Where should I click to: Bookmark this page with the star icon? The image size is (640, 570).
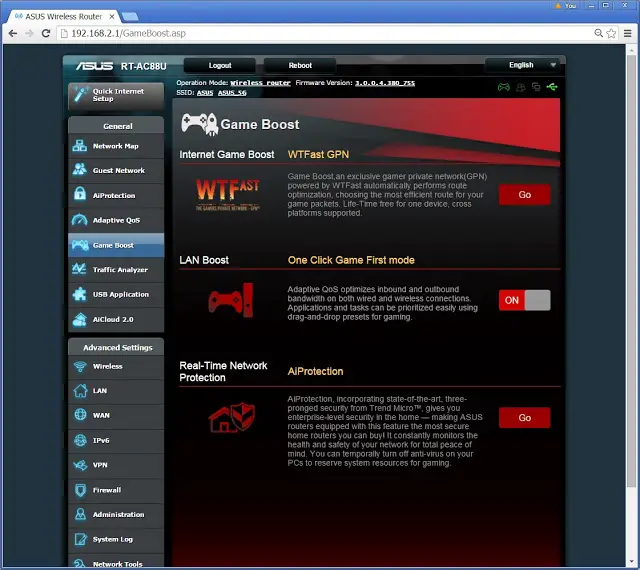pyautogui.click(x=611, y=33)
